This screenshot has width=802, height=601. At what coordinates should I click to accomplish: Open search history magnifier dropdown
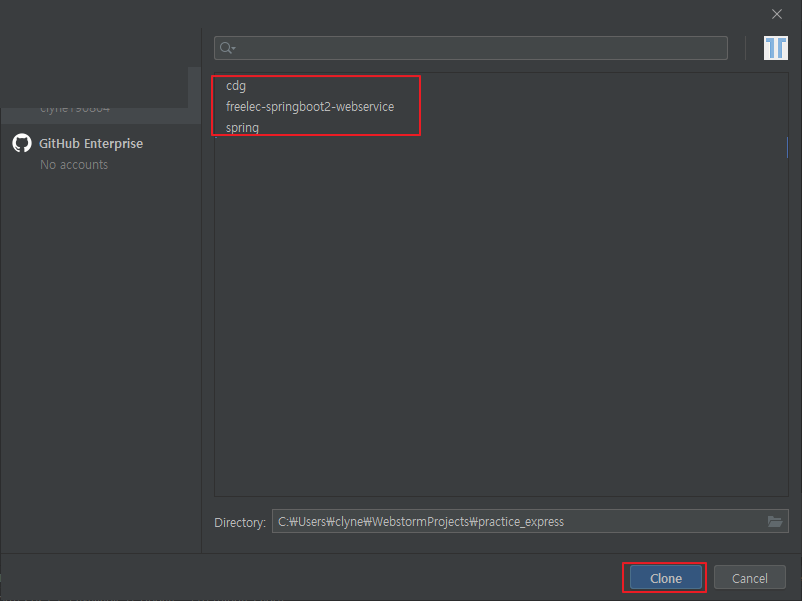(227, 48)
